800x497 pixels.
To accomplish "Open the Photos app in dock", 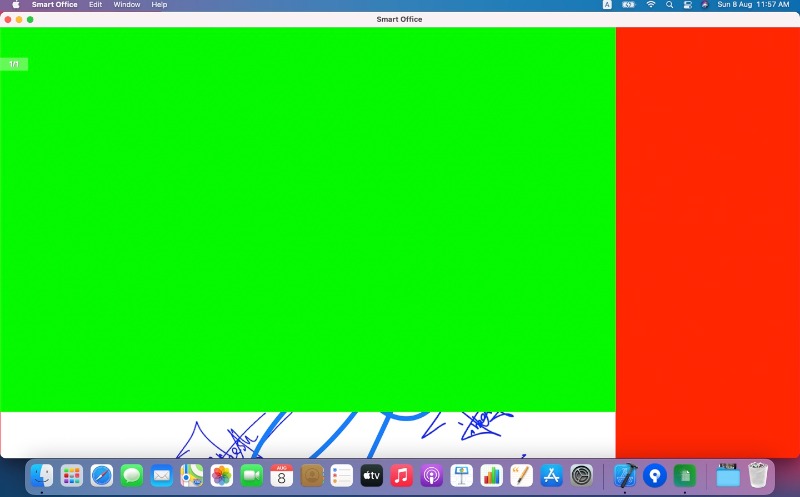I will [222, 475].
